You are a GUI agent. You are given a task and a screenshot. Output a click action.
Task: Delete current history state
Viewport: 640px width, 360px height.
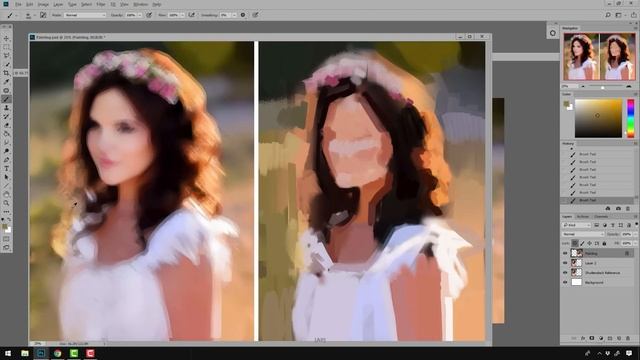[x=628, y=209]
